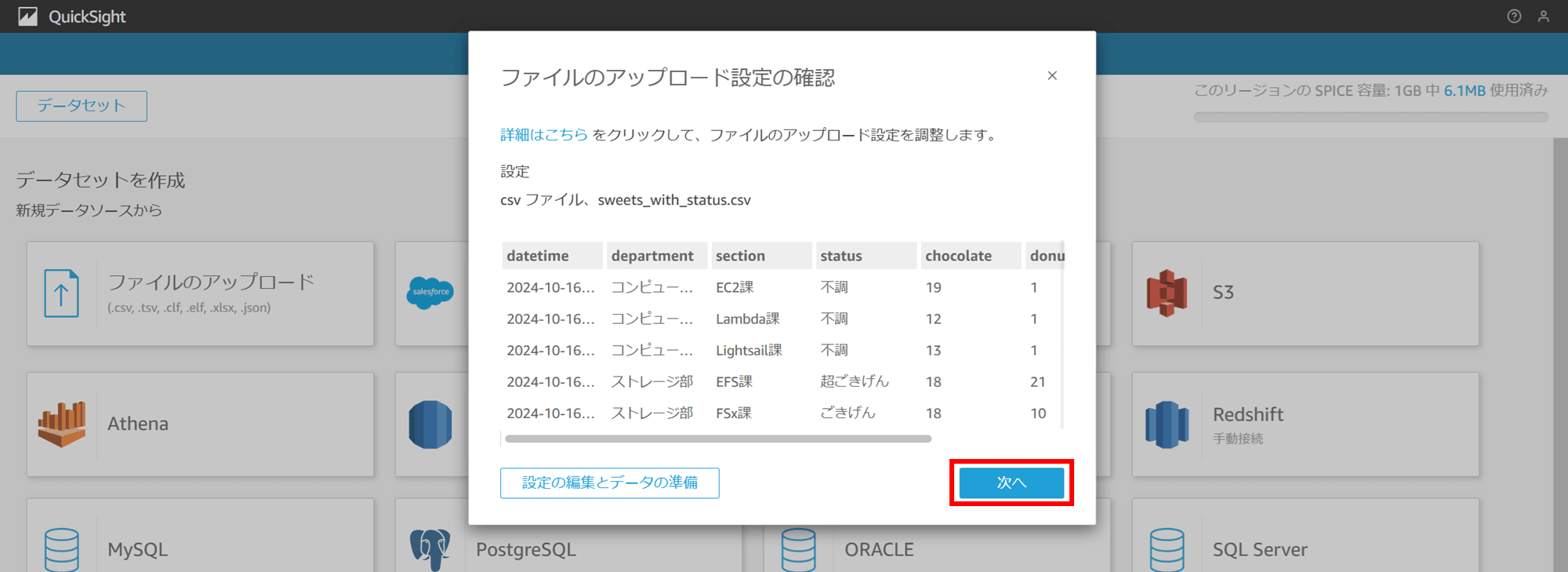Click chocolate value 12

[933, 319]
